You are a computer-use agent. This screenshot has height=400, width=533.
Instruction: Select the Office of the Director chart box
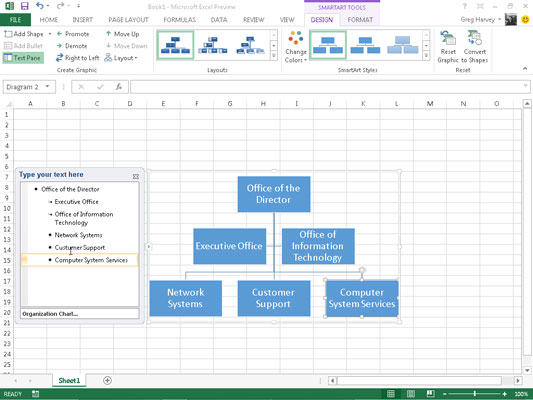pos(274,194)
